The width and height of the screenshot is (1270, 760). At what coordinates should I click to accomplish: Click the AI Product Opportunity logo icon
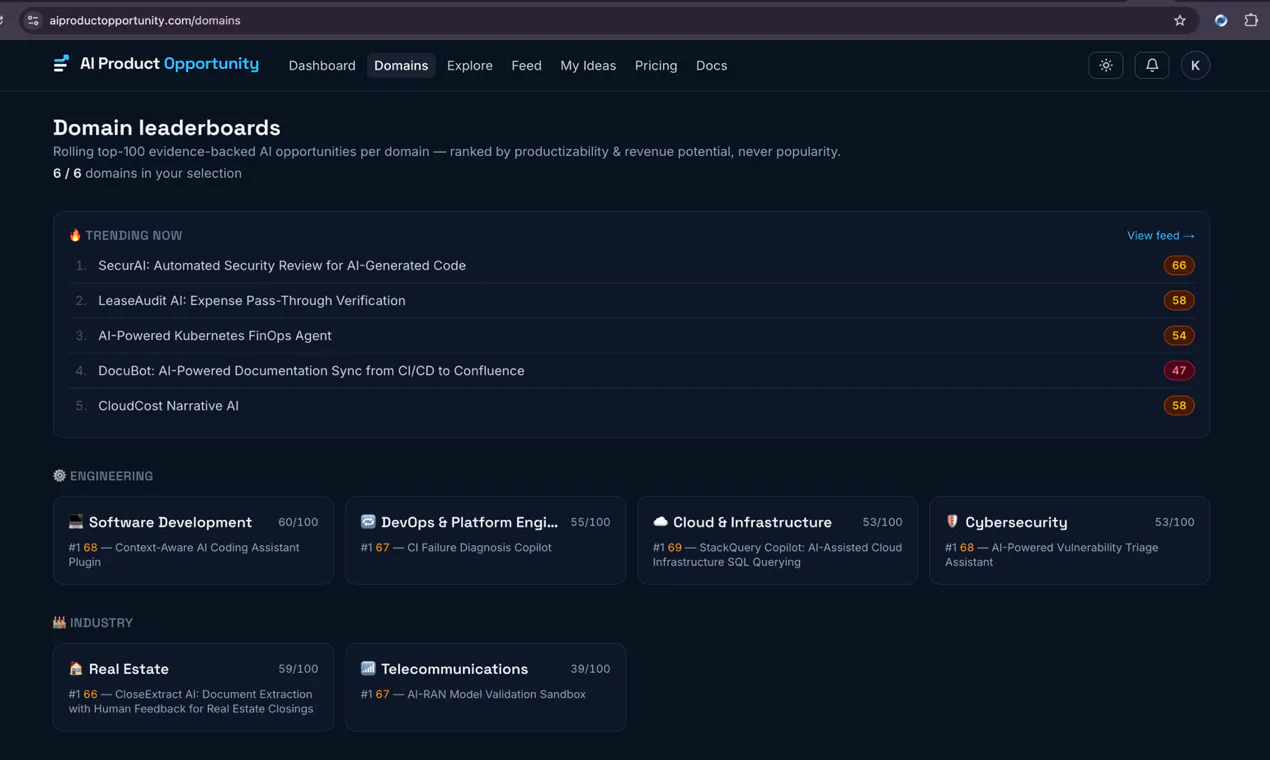[61, 64]
